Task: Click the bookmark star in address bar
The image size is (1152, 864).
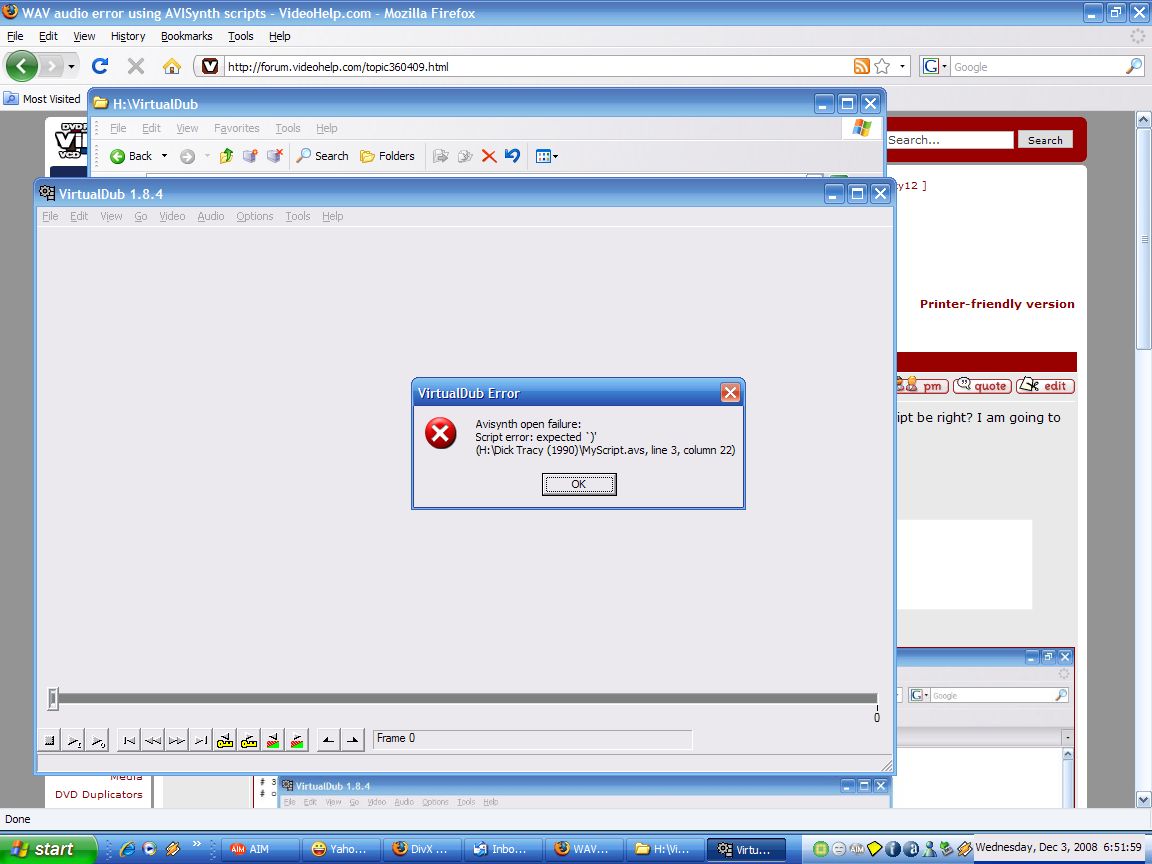Action: (882, 67)
